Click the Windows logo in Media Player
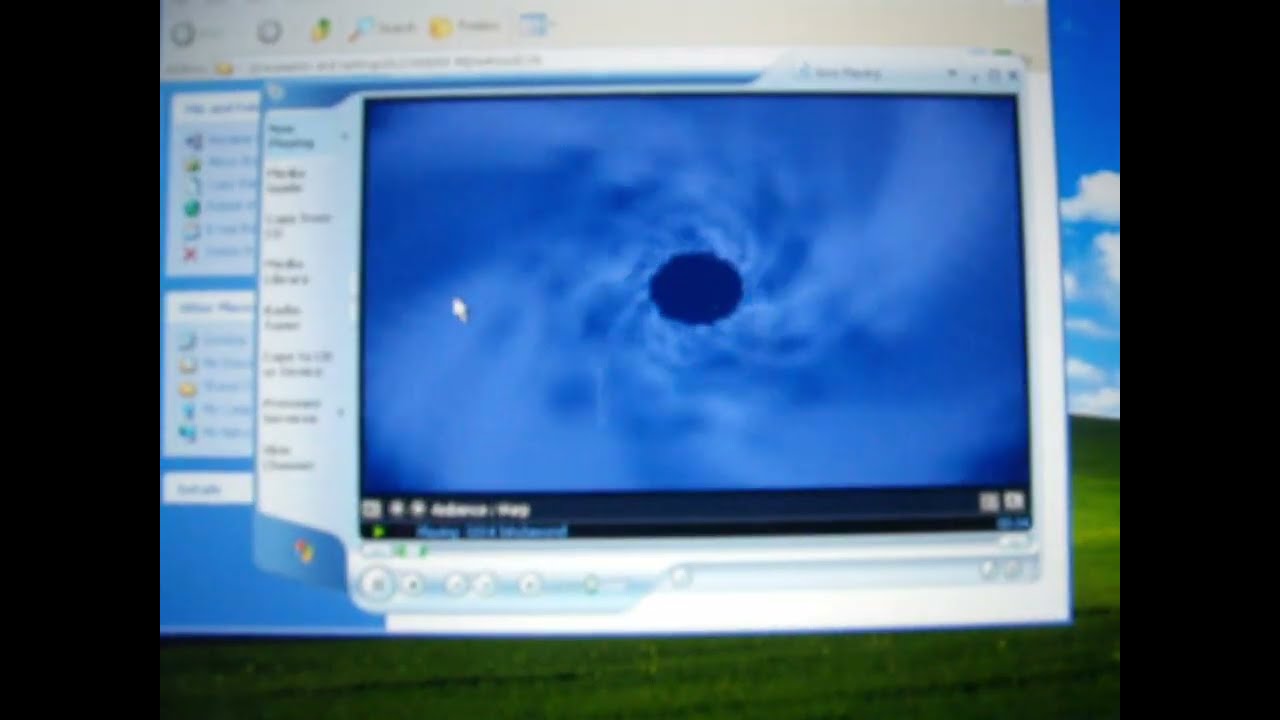Screen dimensions: 1280x720 click(304, 550)
